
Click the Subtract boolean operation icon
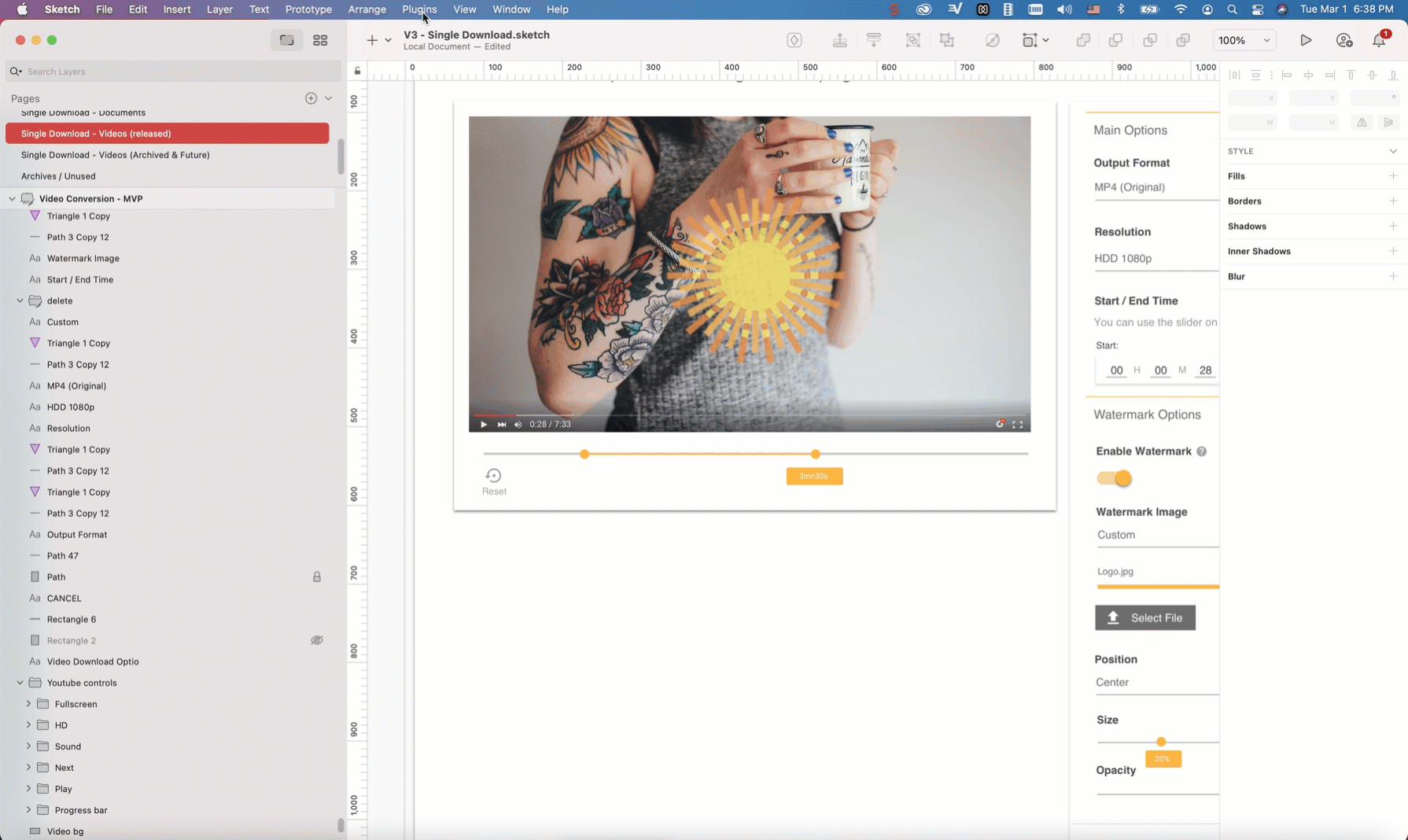1115,40
